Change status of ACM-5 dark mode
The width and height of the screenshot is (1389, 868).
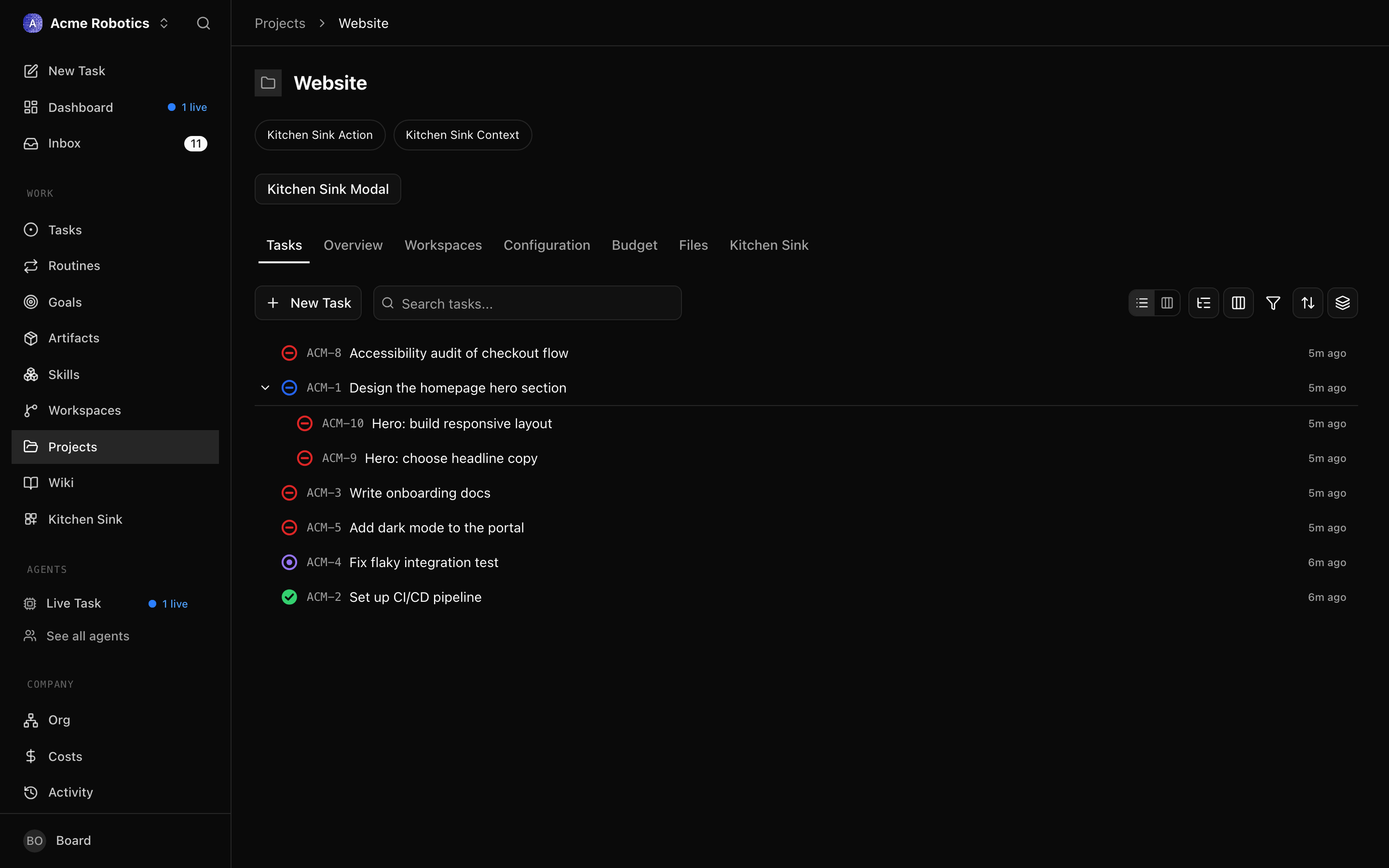(289, 528)
